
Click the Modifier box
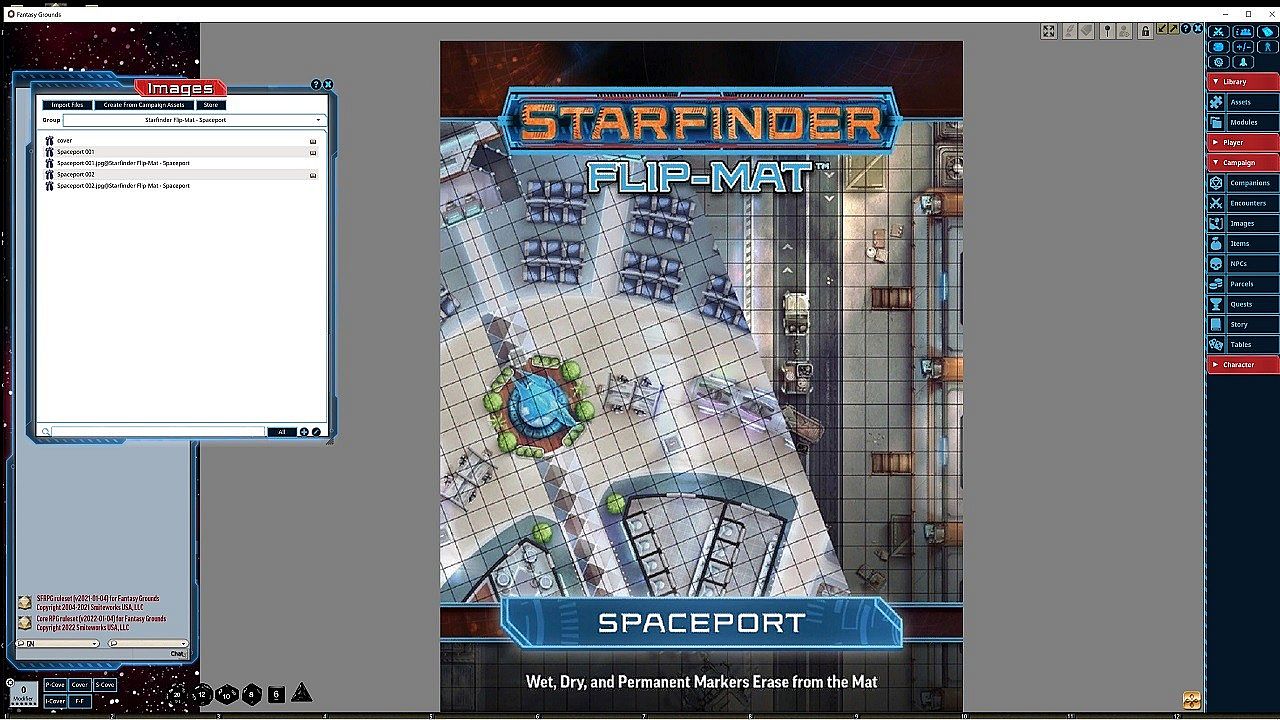(23, 692)
